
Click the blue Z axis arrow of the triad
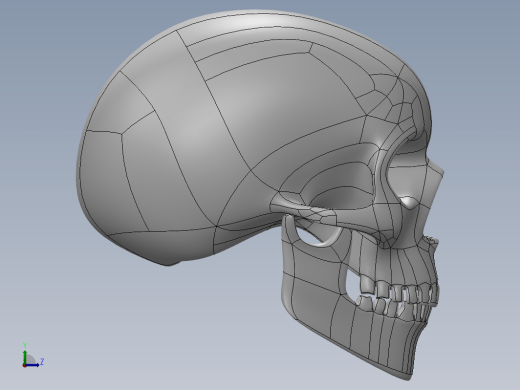click(32, 365)
